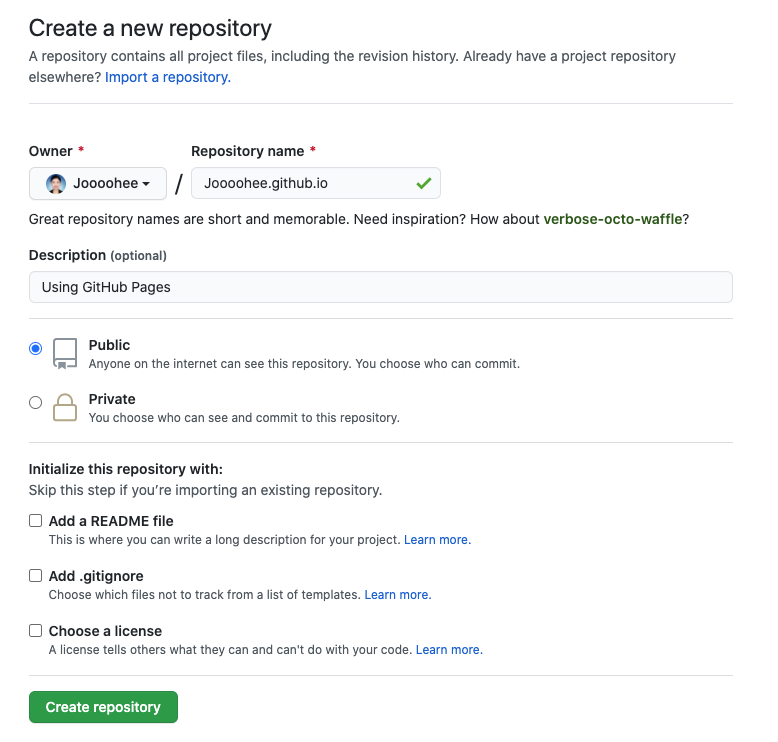Click the Initialize this repository with heading
778x742 pixels.
[126, 469]
